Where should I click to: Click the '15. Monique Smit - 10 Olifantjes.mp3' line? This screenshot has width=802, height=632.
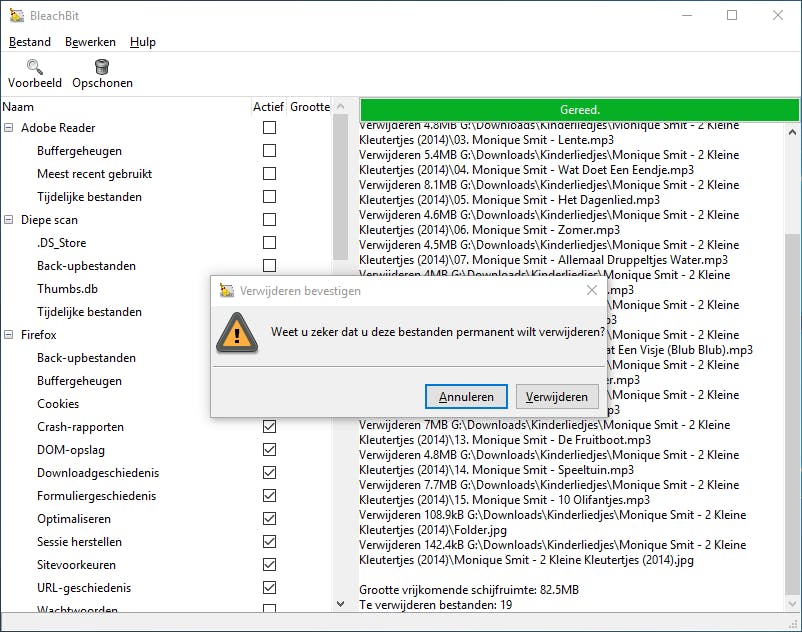[x=504, y=500]
